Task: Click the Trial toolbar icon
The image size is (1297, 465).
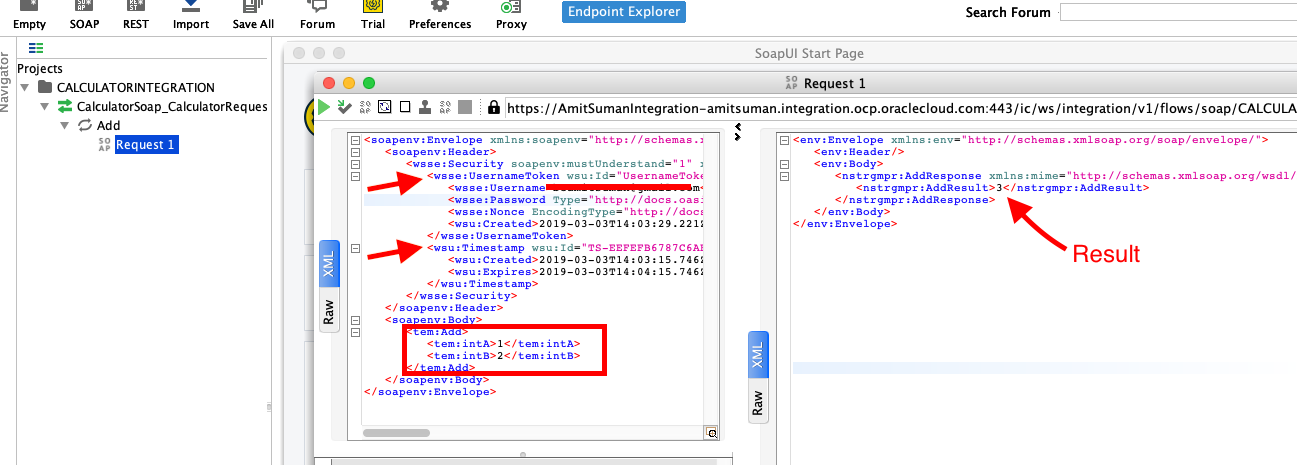Action: pyautogui.click(x=373, y=15)
